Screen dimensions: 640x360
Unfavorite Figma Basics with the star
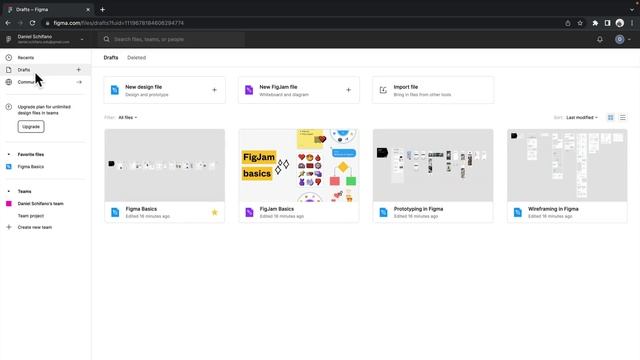(215, 212)
